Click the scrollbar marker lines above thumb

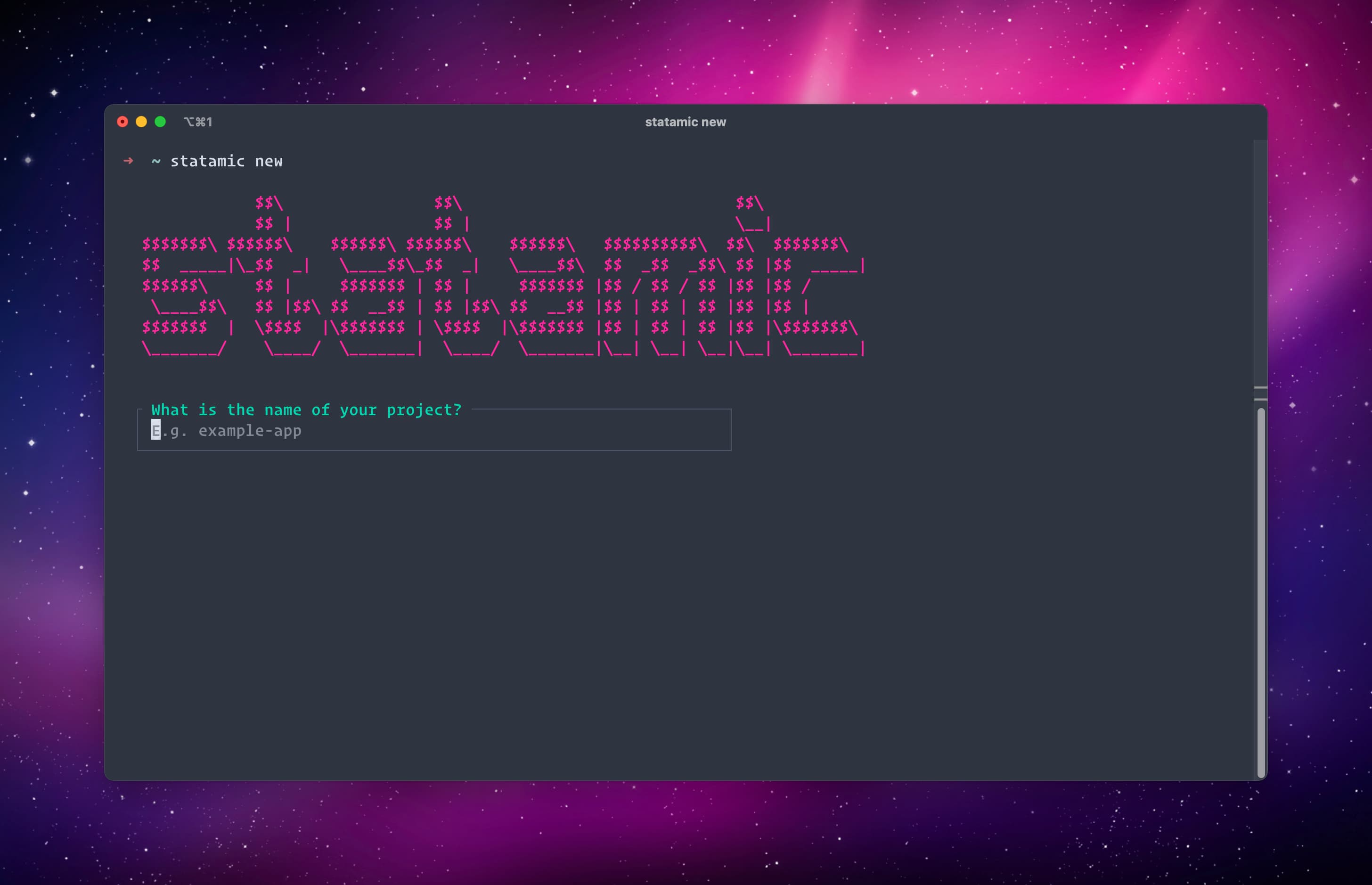(1260, 393)
